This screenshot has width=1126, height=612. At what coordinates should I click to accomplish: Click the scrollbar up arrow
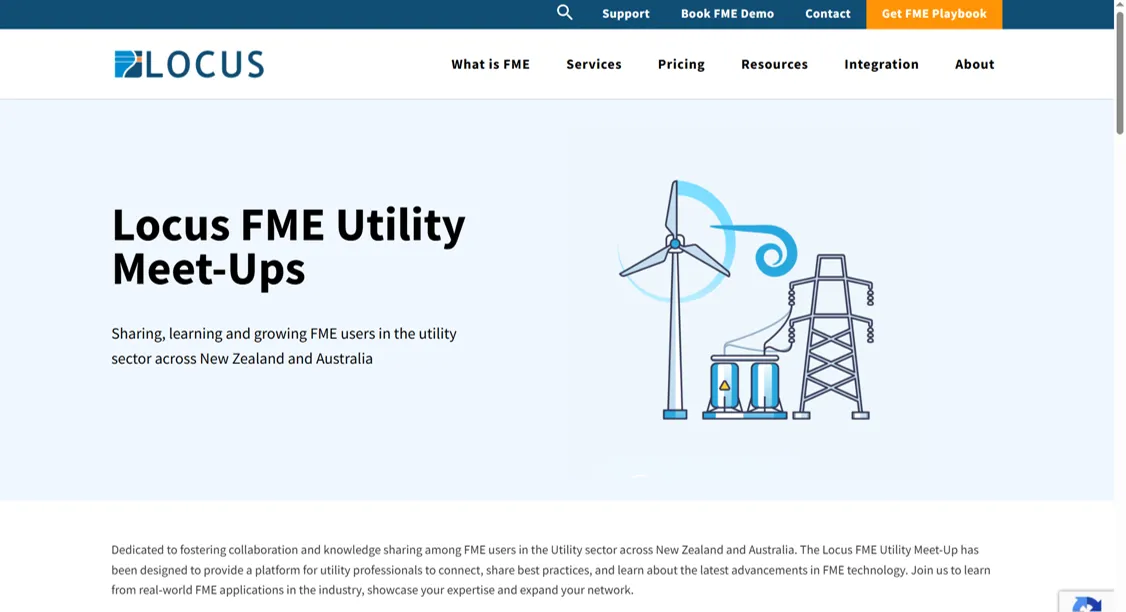tap(1119, 6)
